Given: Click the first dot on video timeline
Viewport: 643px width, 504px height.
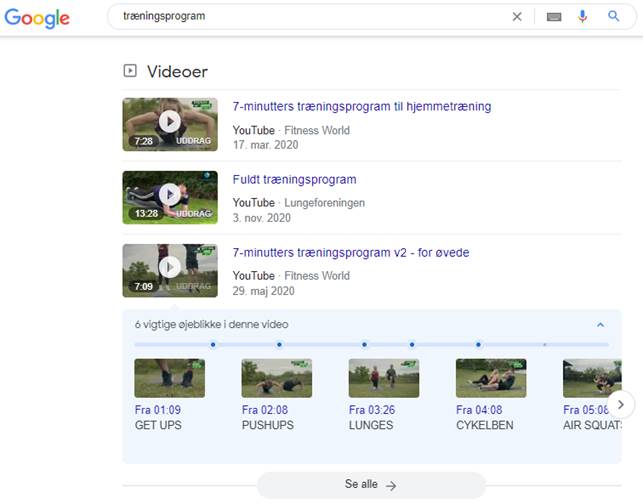Looking at the screenshot, I should pos(213,345).
